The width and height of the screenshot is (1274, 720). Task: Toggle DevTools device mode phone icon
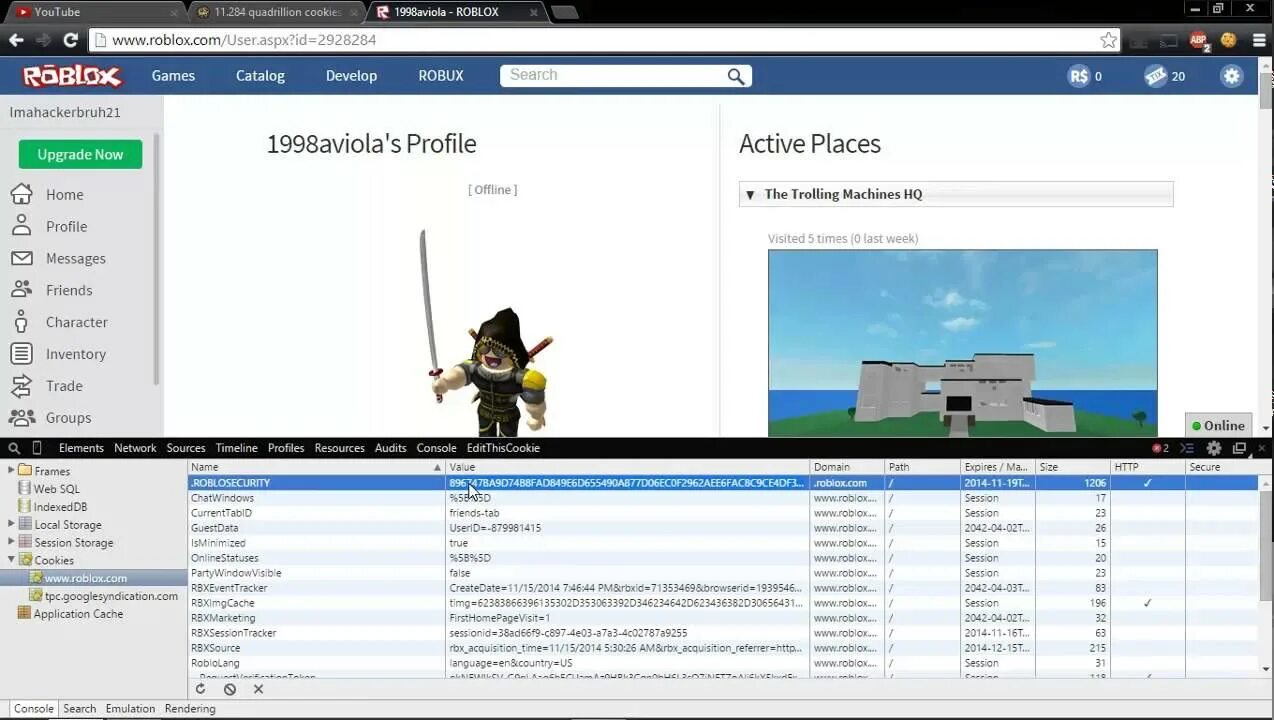pos(37,448)
